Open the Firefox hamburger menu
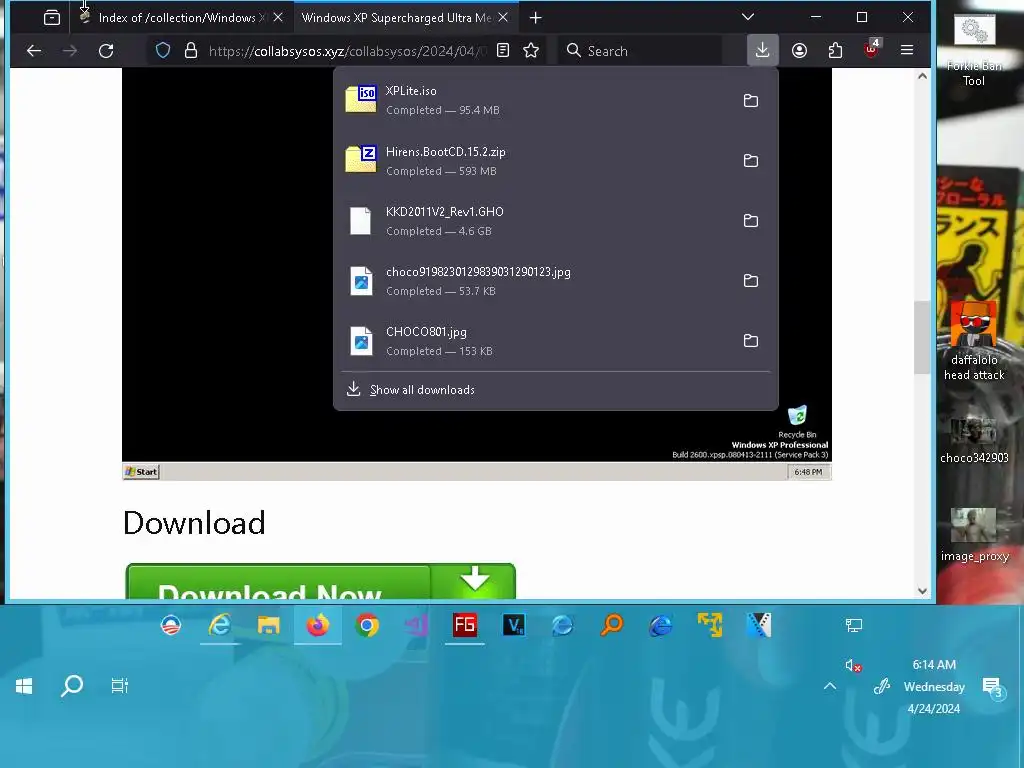Image resolution: width=1024 pixels, height=768 pixels. pyautogui.click(x=906, y=50)
